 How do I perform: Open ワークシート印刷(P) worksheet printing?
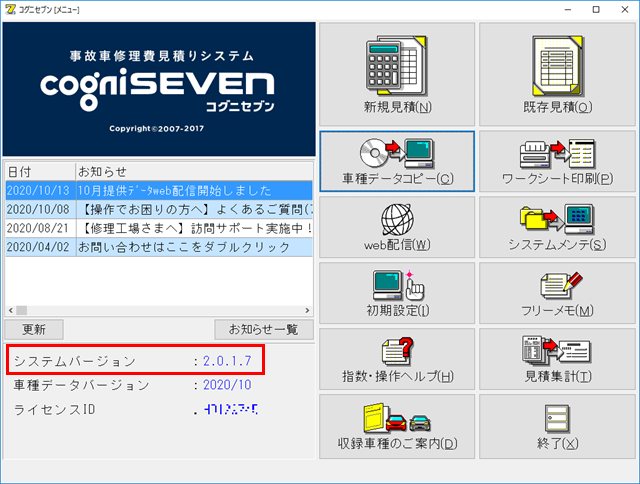pos(557,161)
